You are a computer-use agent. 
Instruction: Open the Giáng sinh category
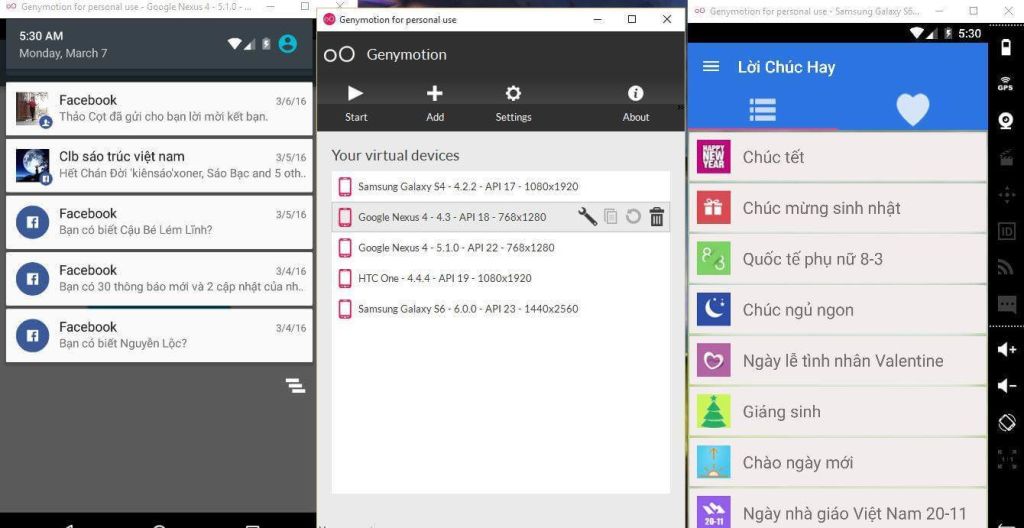[837, 412]
